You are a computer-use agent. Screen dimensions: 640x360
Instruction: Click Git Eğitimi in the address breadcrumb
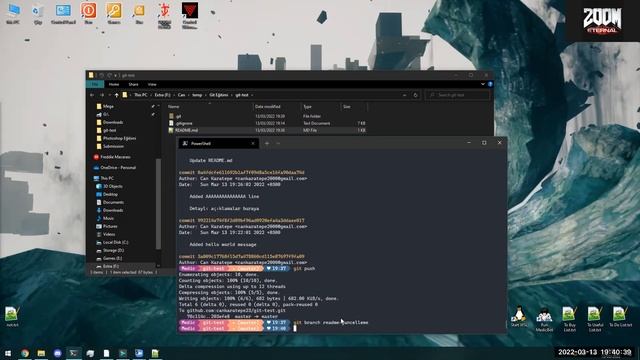pos(219,95)
